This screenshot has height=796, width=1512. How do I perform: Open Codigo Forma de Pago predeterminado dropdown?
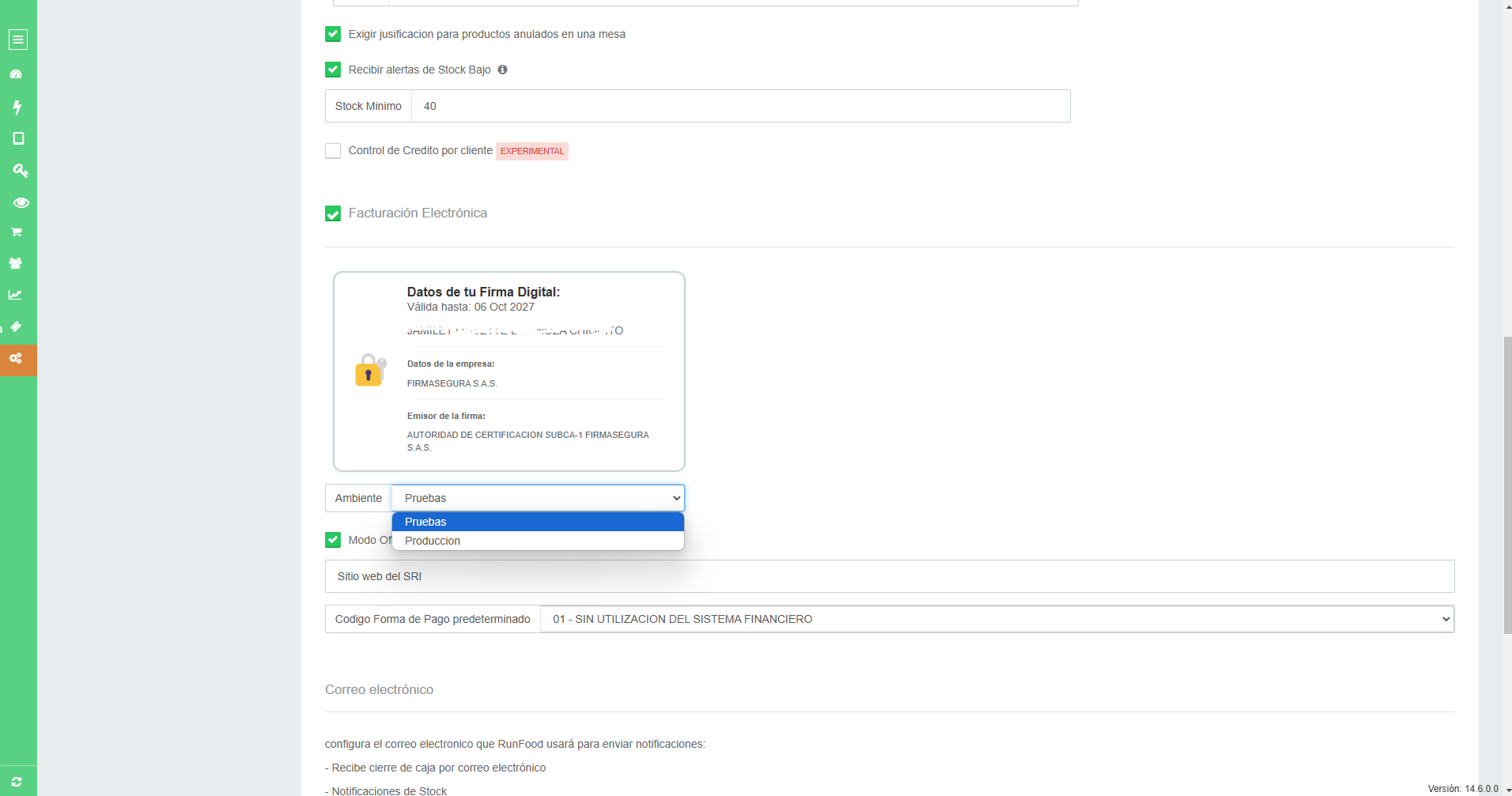[997, 619]
